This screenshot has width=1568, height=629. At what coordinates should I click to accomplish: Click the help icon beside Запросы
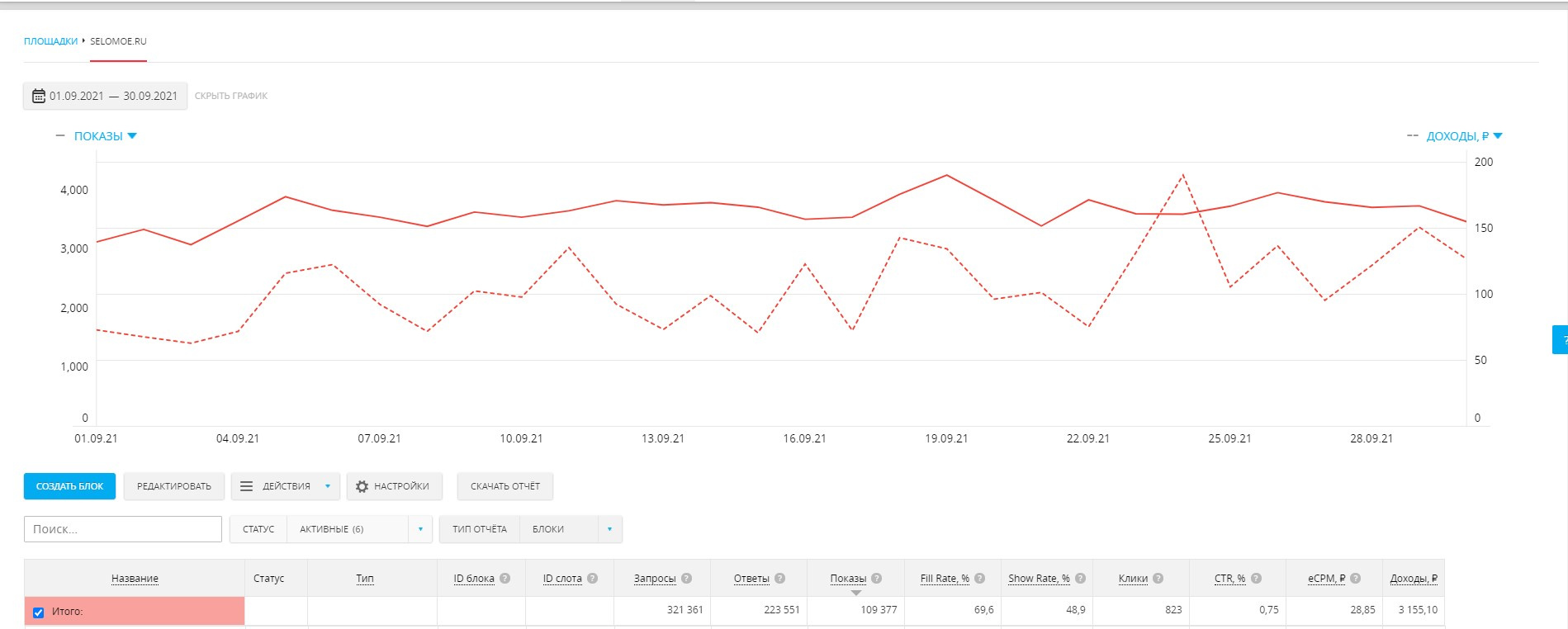pyautogui.click(x=687, y=579)
